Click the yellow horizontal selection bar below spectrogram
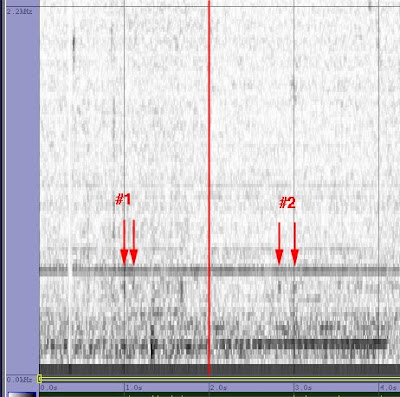Screen dimensions: 400x397 tap(220, 379)
